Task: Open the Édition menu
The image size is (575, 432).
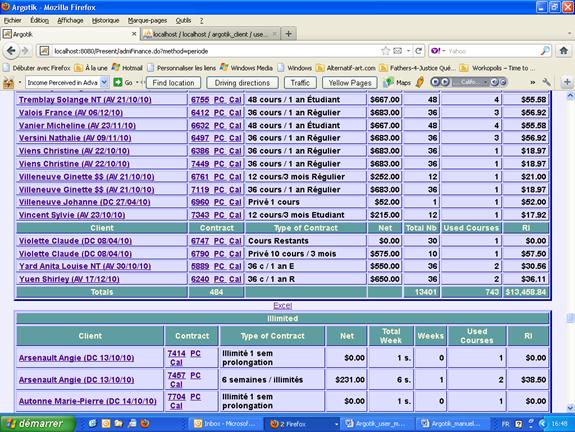Action: point(39,21)
